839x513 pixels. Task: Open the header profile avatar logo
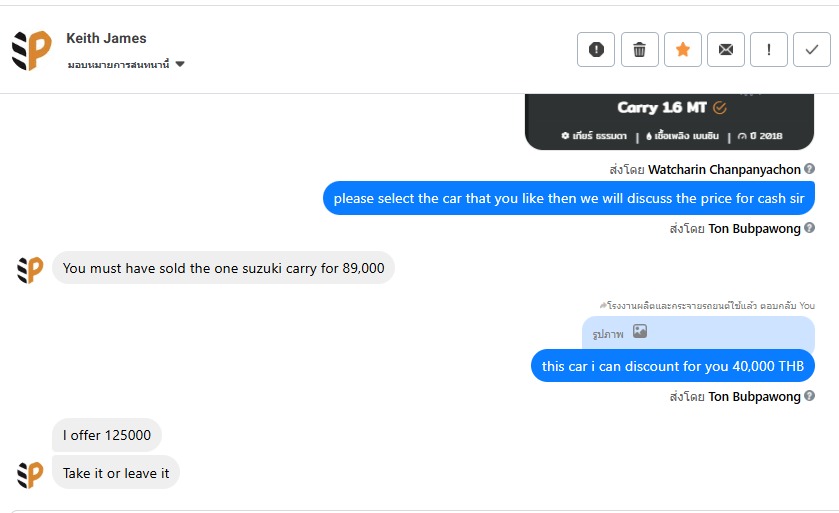[32, 50]
